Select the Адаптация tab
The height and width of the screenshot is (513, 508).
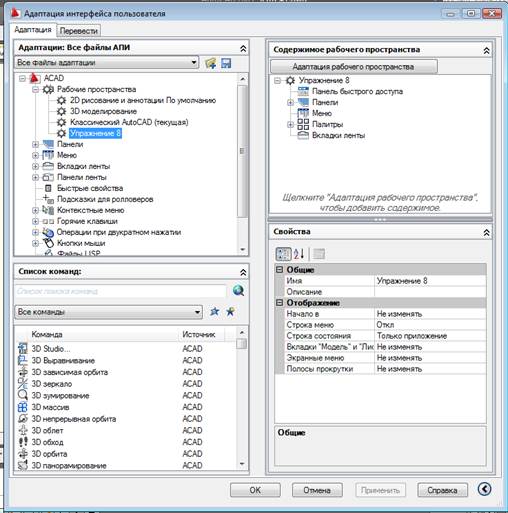point(33,30)
